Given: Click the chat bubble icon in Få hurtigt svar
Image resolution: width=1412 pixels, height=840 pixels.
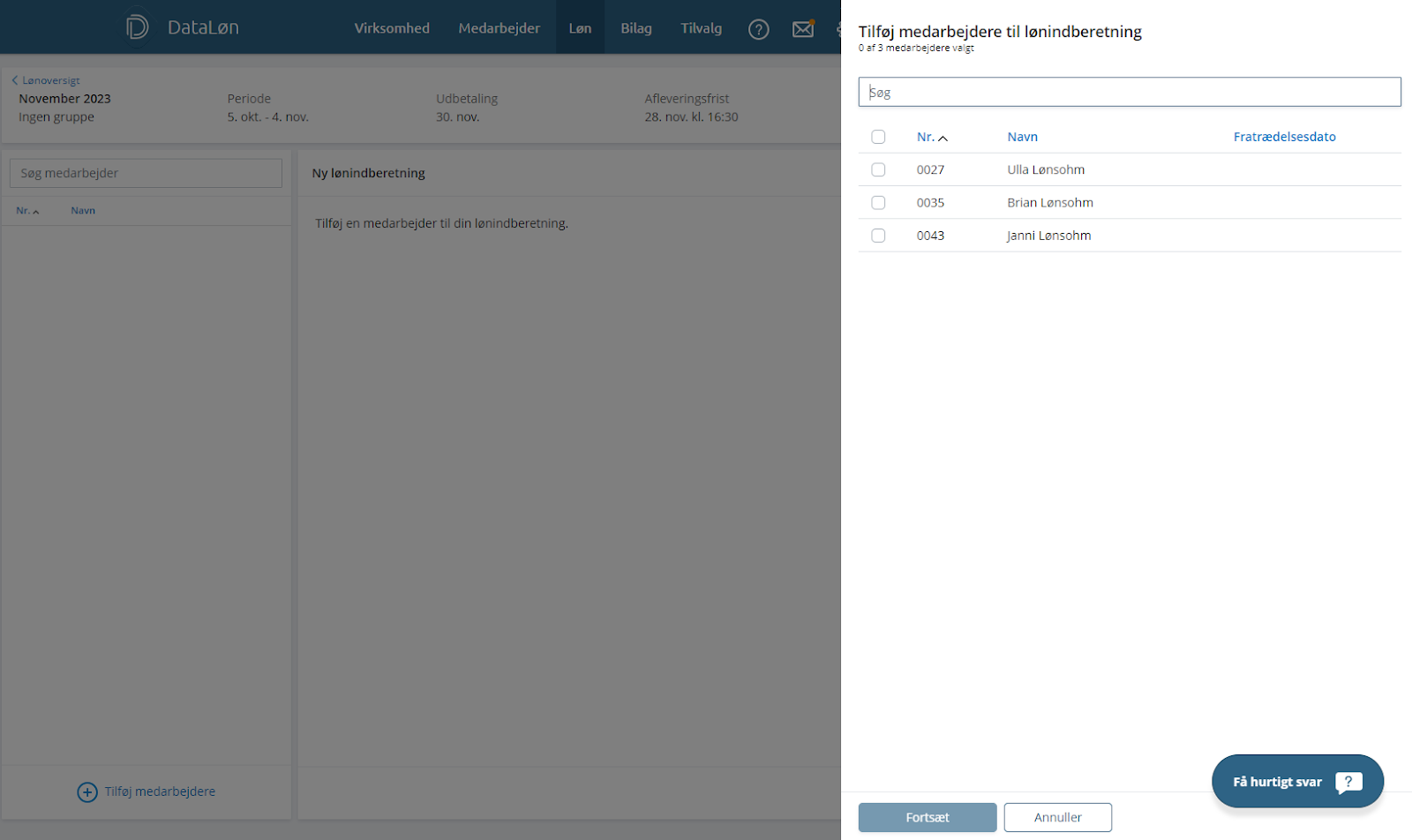Looking at the screenshot, I should (1348, 782).
